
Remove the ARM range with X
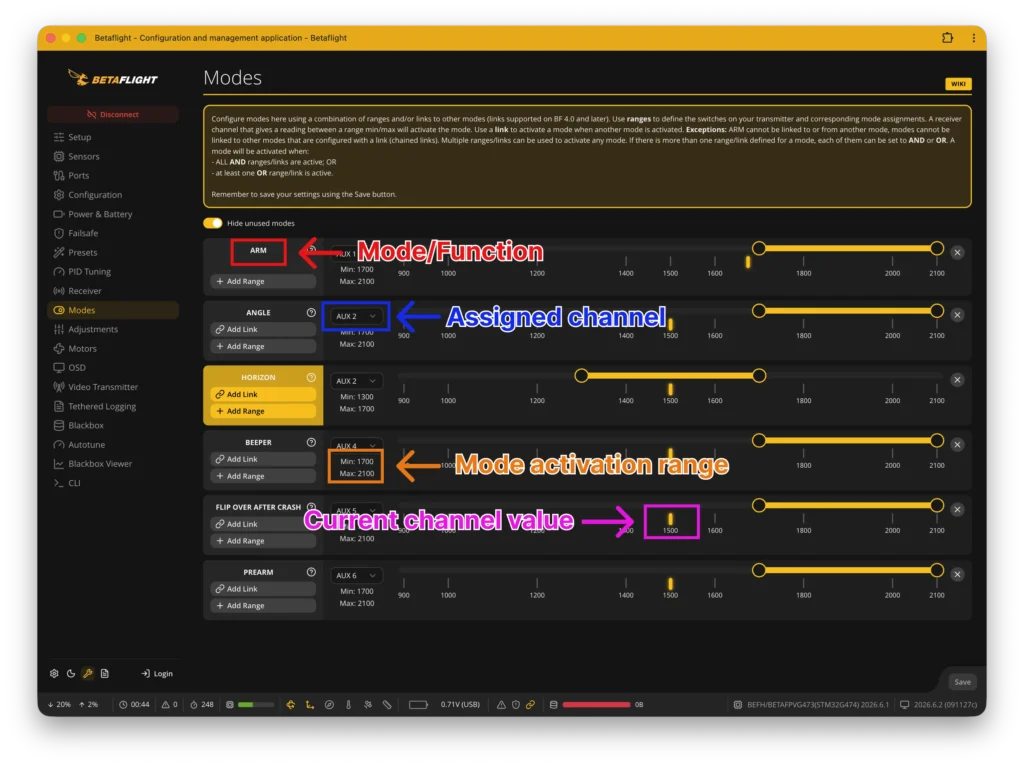(x=957, y=252)
